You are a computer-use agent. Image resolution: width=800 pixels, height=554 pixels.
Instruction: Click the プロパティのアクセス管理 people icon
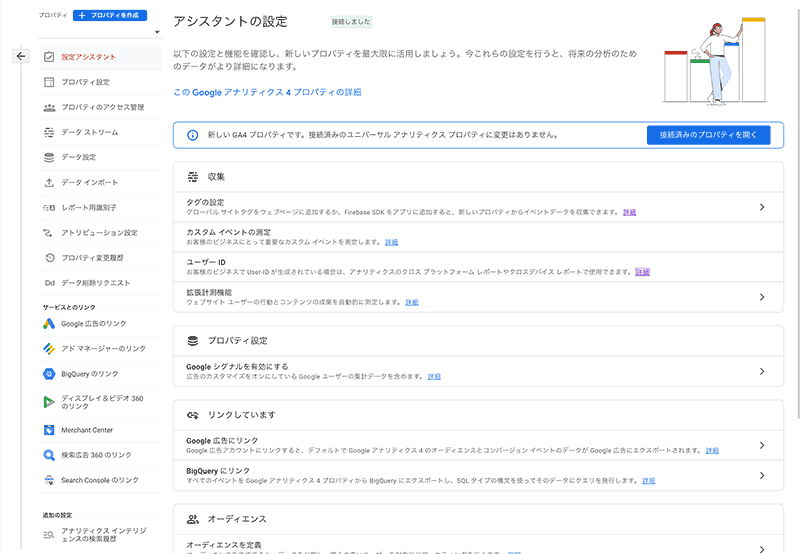[x=49, y=107]
